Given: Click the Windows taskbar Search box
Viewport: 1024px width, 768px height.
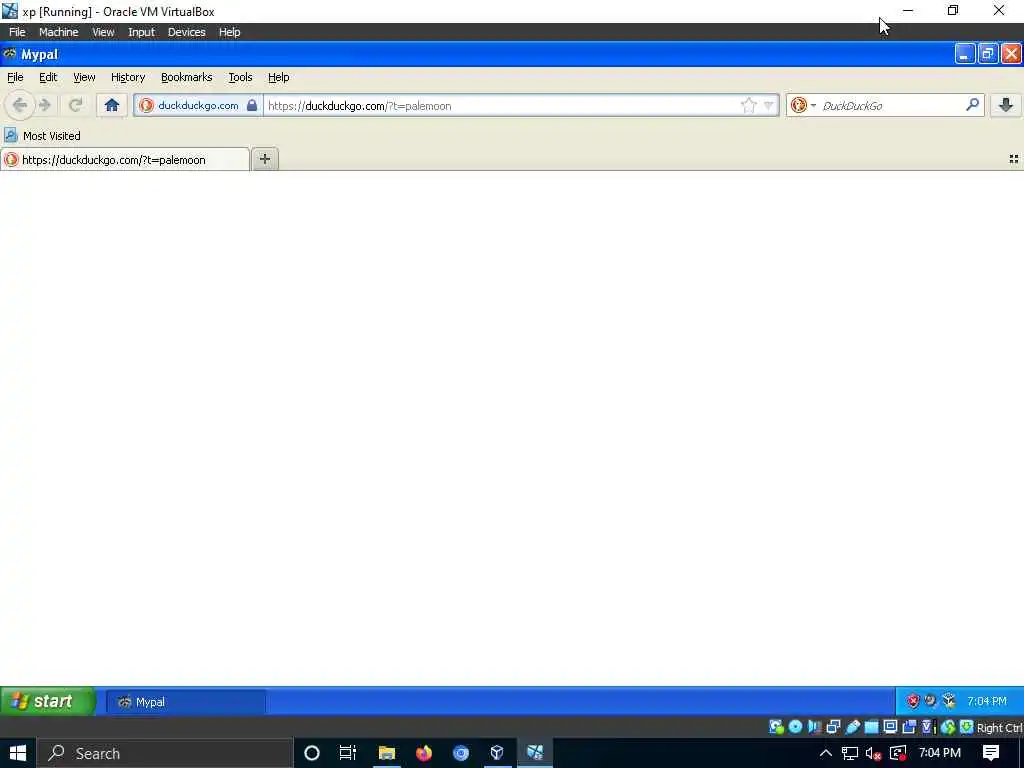Looking at the screenshot, I should point(165,753).
